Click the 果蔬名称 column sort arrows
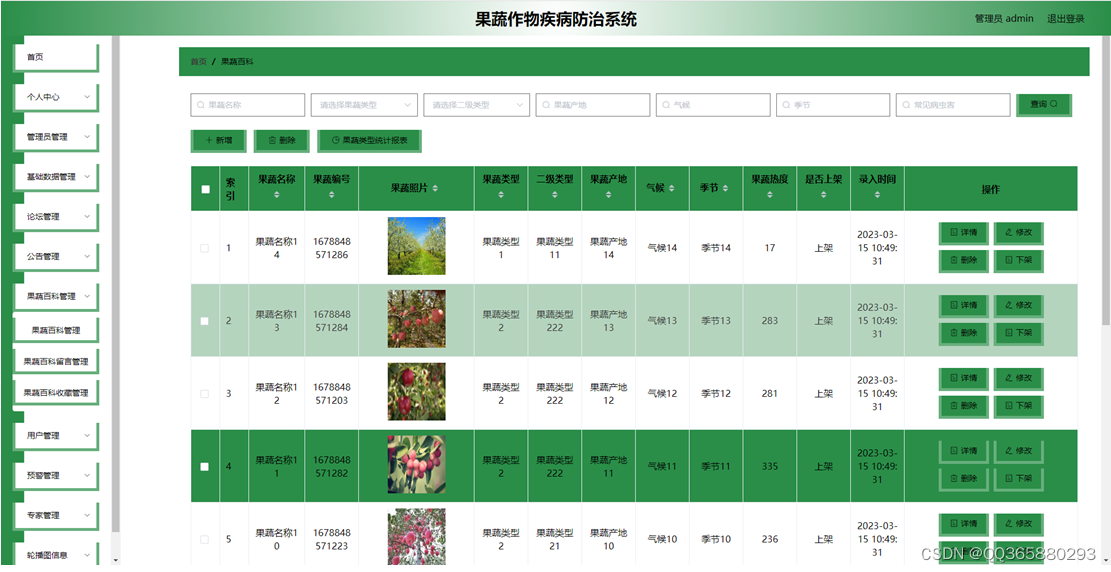Screen dimensions: 1111x572 click(276, 195)
